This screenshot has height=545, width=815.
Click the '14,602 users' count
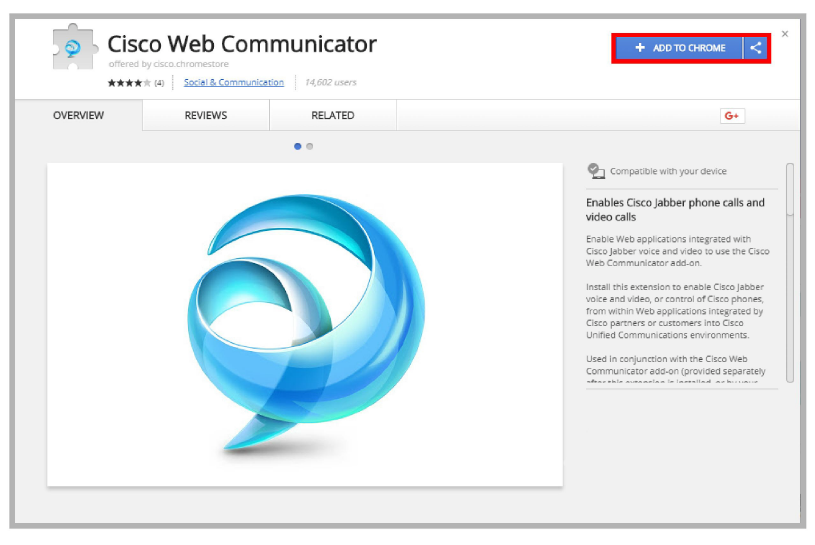331,82
